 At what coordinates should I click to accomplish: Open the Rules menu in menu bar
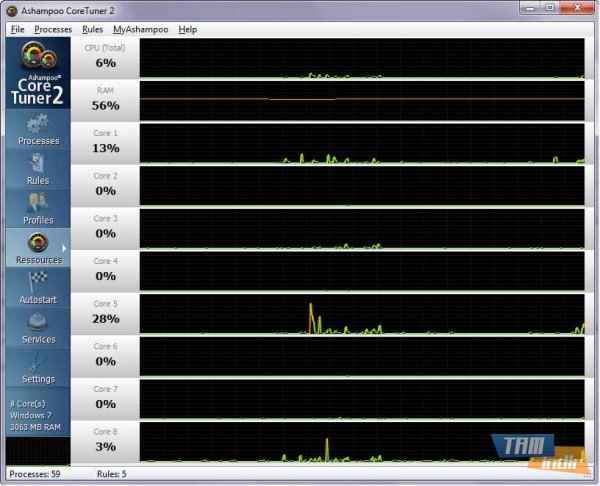[x=93, y=29]
